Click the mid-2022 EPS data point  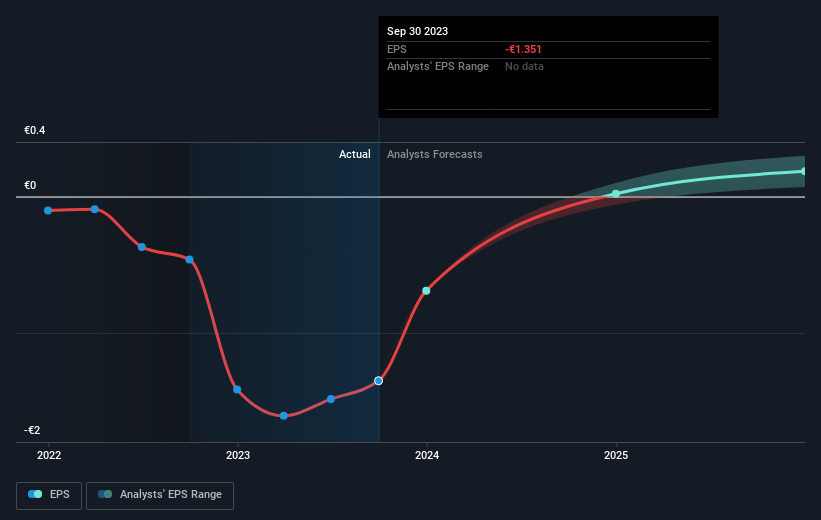[x=142, y=247]
